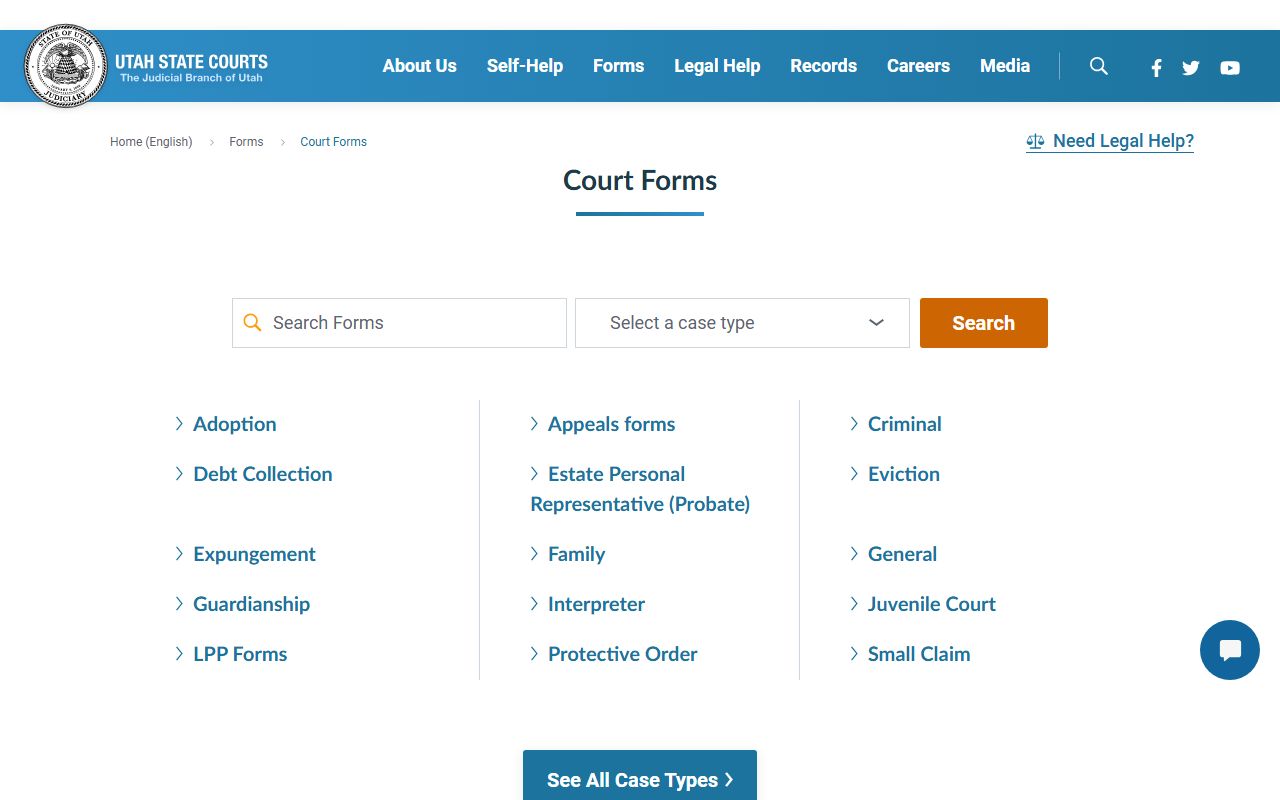Click the Court Forms breadcrumb
This screenshot has width=1280, height=800.
pos(334,142)
